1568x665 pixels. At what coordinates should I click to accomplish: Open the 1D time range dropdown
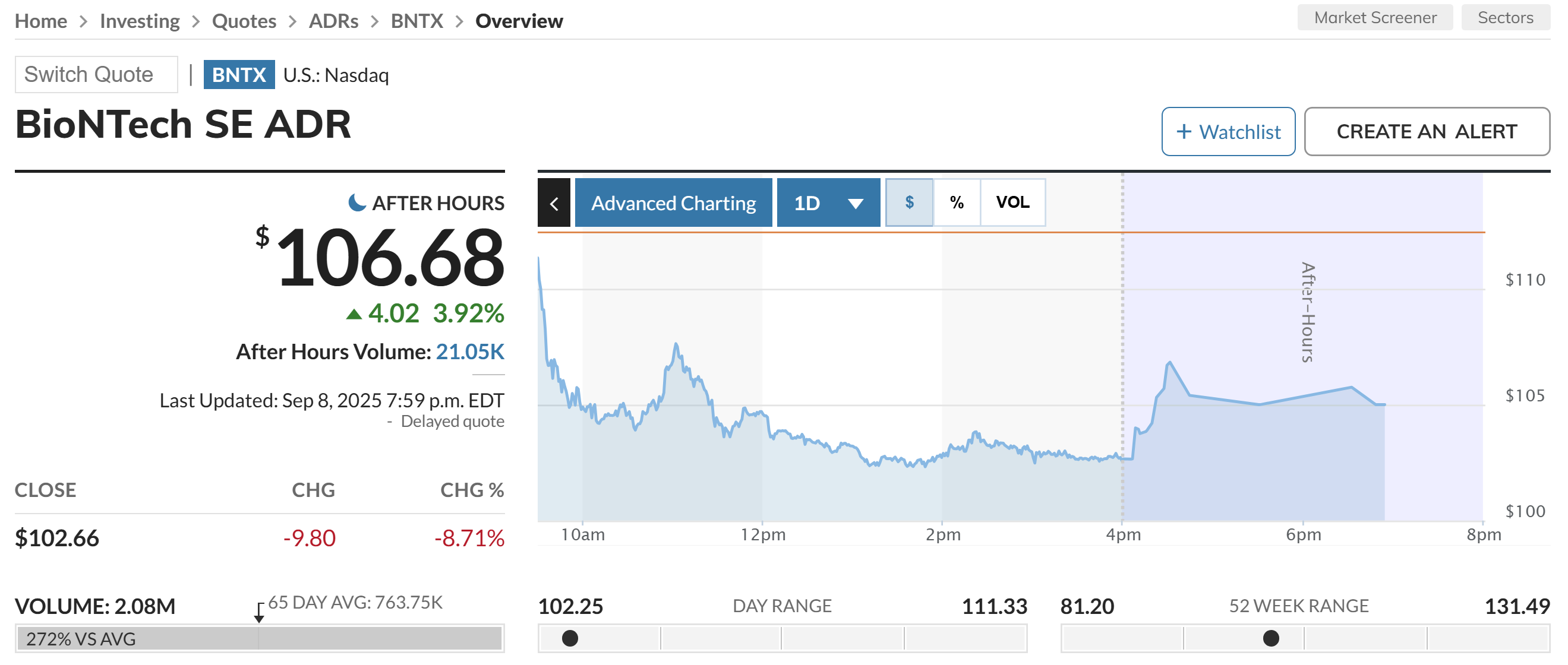(x=828, y=203)
